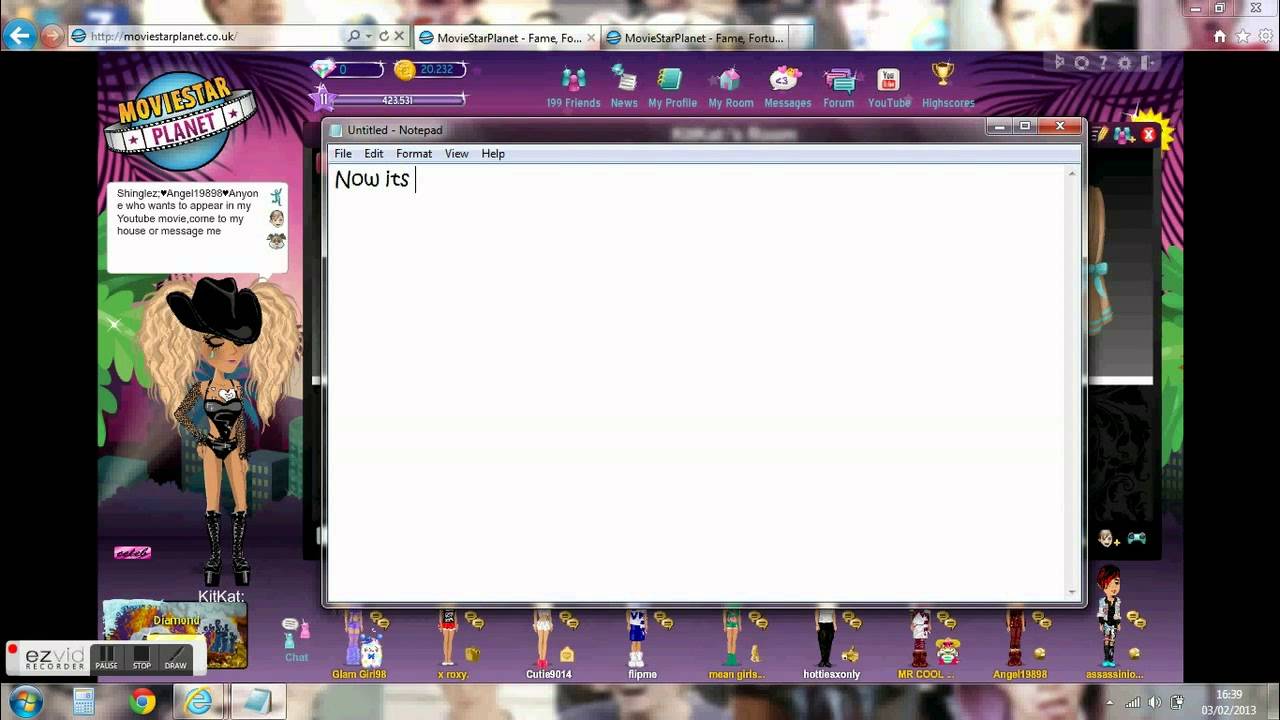1280x720 pixels.
Task: Open My Profile notebook icon
Action: 671,79
